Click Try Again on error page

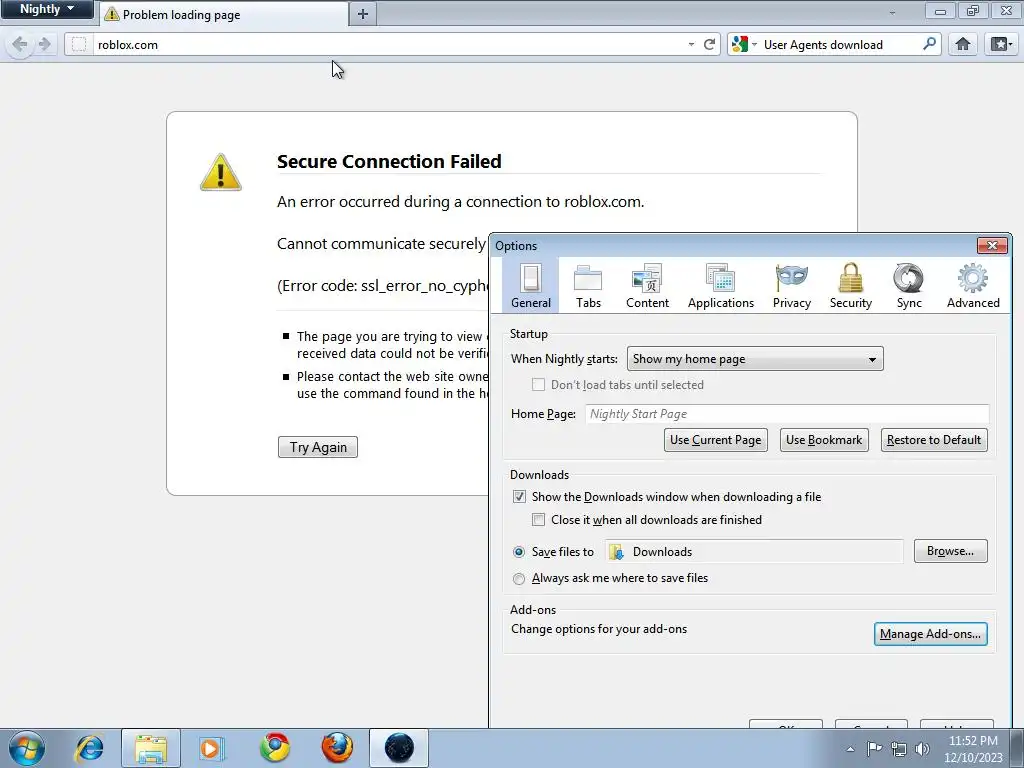pos(317,447)
